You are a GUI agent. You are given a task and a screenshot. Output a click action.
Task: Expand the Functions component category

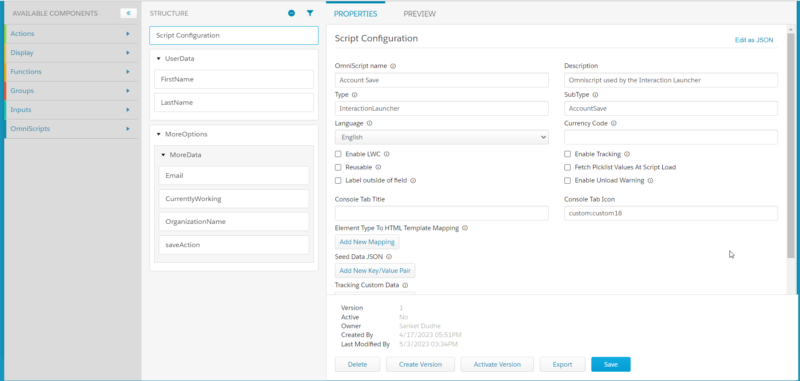click(x=70, y=71)
